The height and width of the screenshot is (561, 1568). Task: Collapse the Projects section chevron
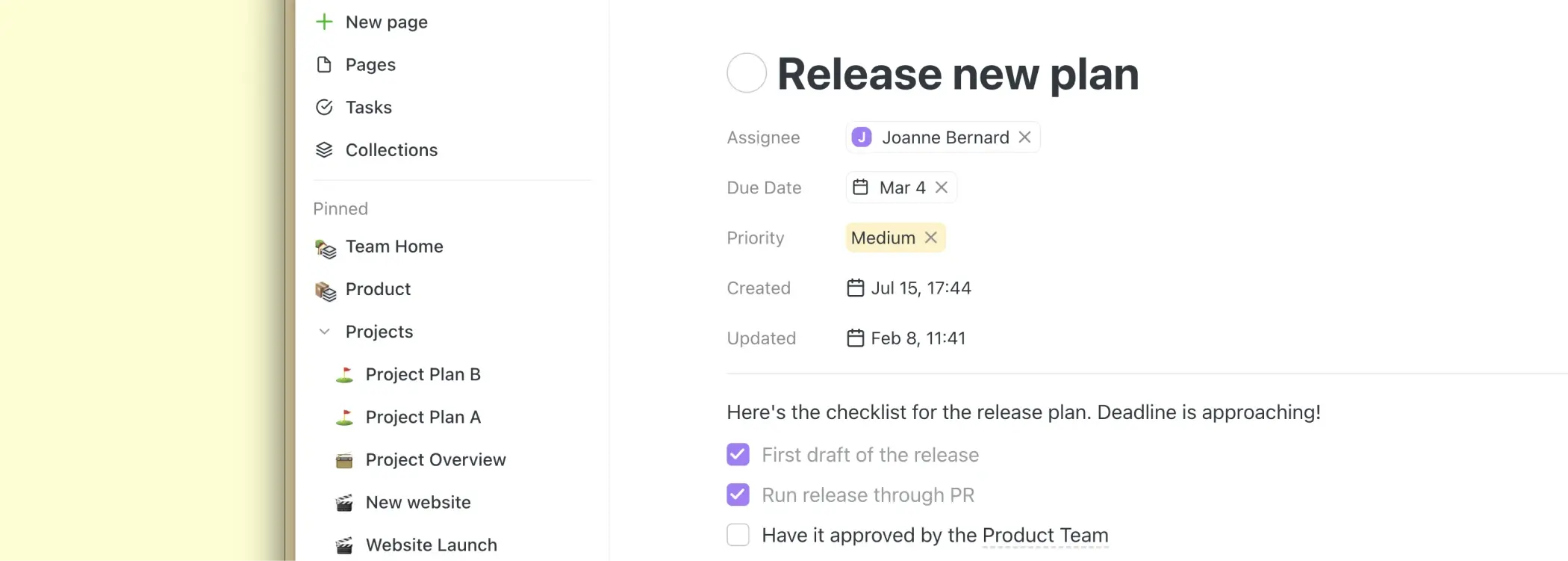324,332
